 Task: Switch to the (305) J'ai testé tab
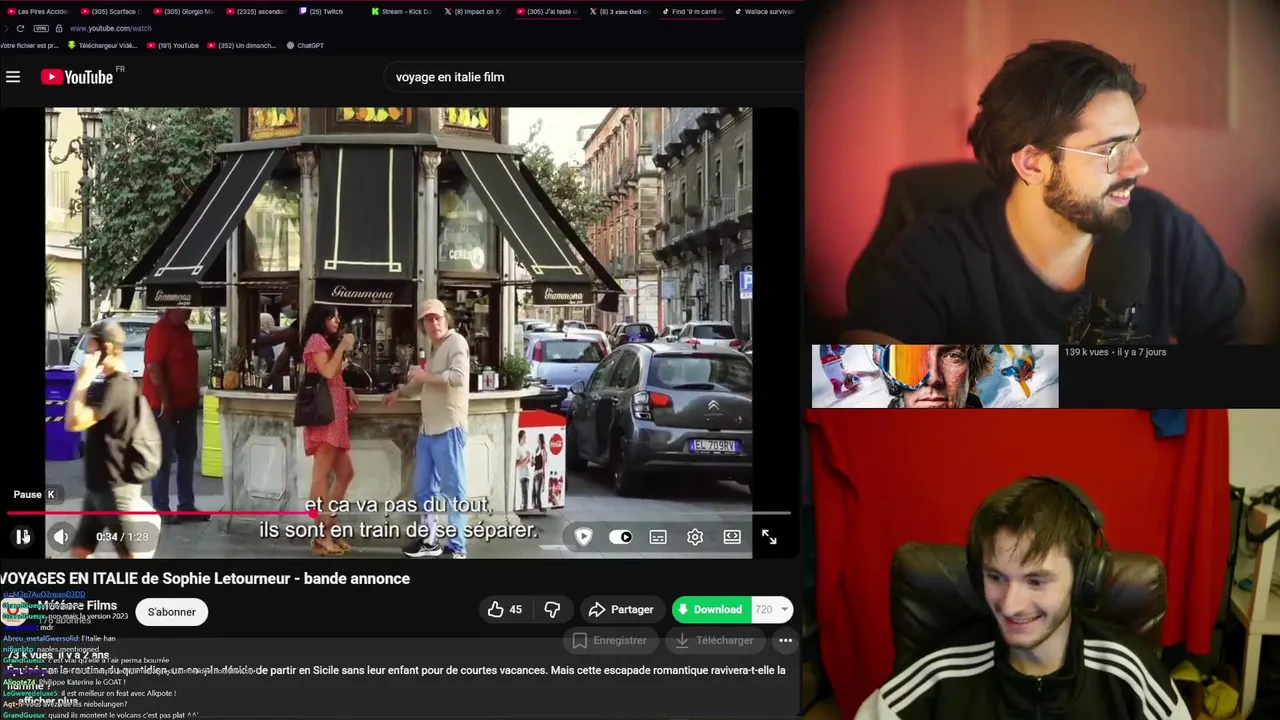(x=546, y=11)
